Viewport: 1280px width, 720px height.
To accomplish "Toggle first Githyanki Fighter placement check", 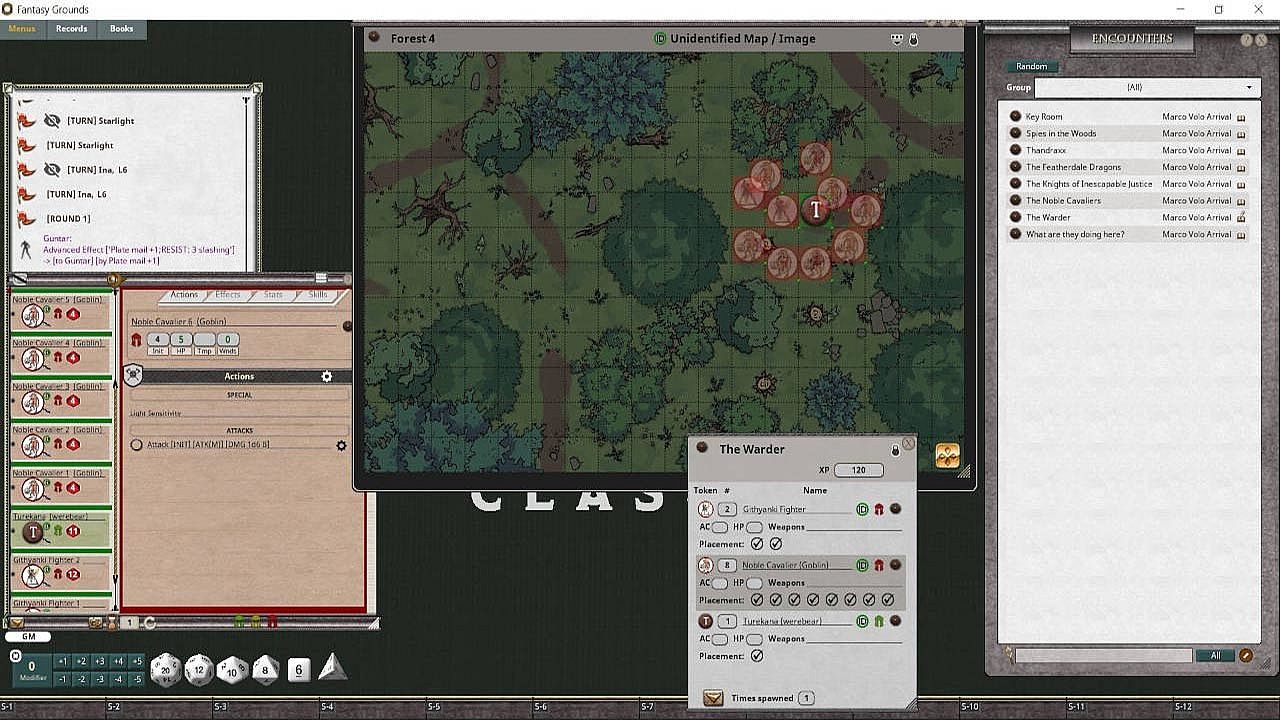I will point(757,544).
